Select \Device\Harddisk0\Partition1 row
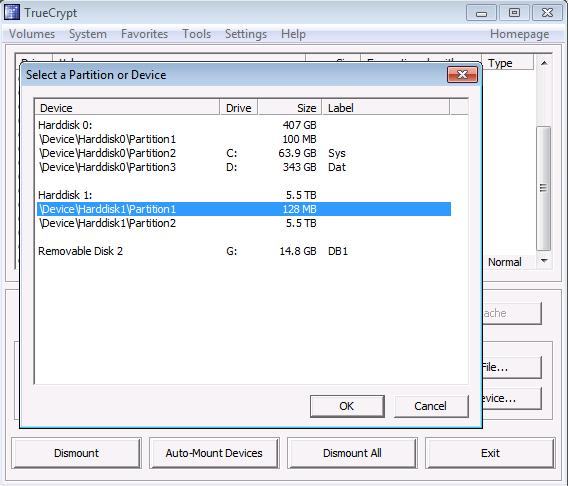Screen dimensions: 568x486 [x=244, y=139]
